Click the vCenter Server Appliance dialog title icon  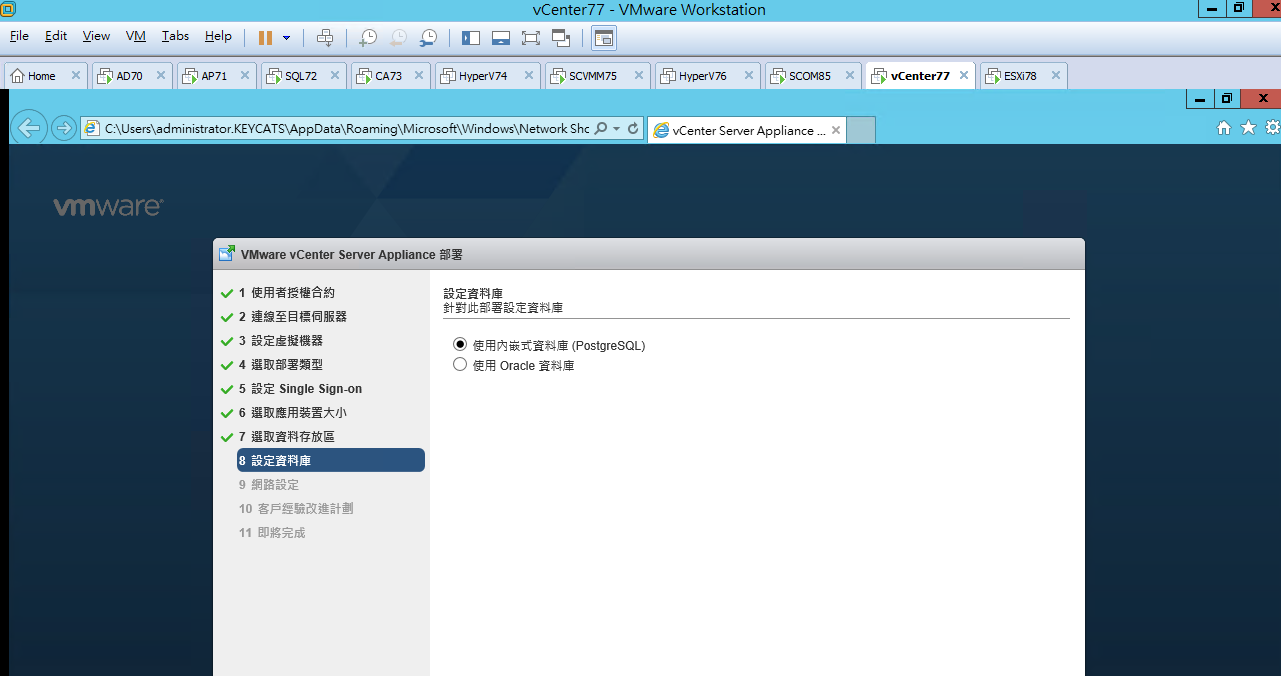227,254
